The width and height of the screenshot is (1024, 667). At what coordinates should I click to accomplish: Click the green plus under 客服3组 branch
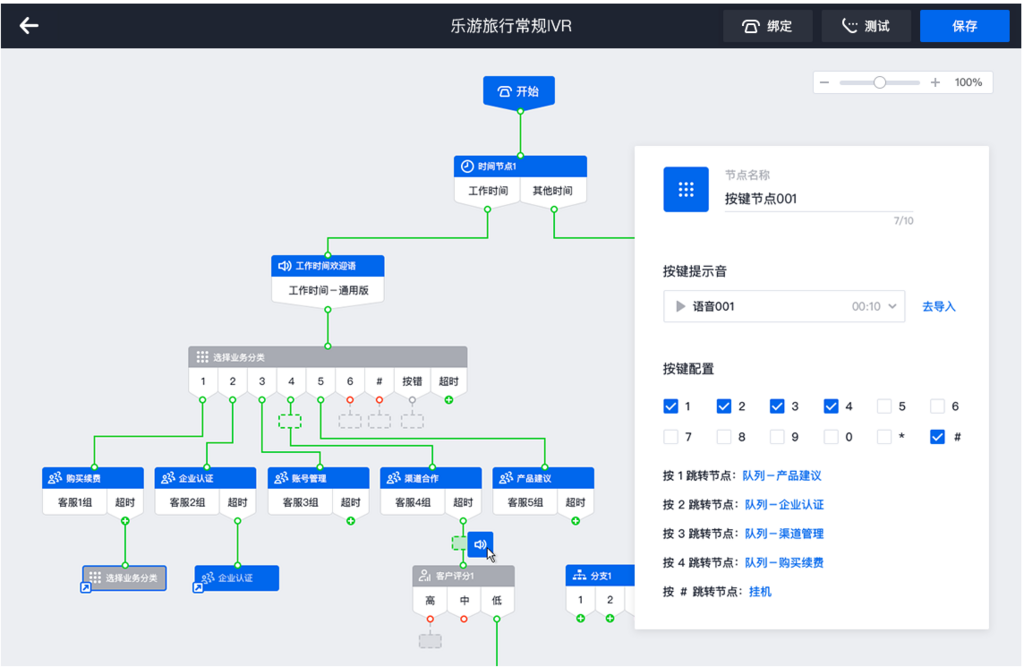351,520
